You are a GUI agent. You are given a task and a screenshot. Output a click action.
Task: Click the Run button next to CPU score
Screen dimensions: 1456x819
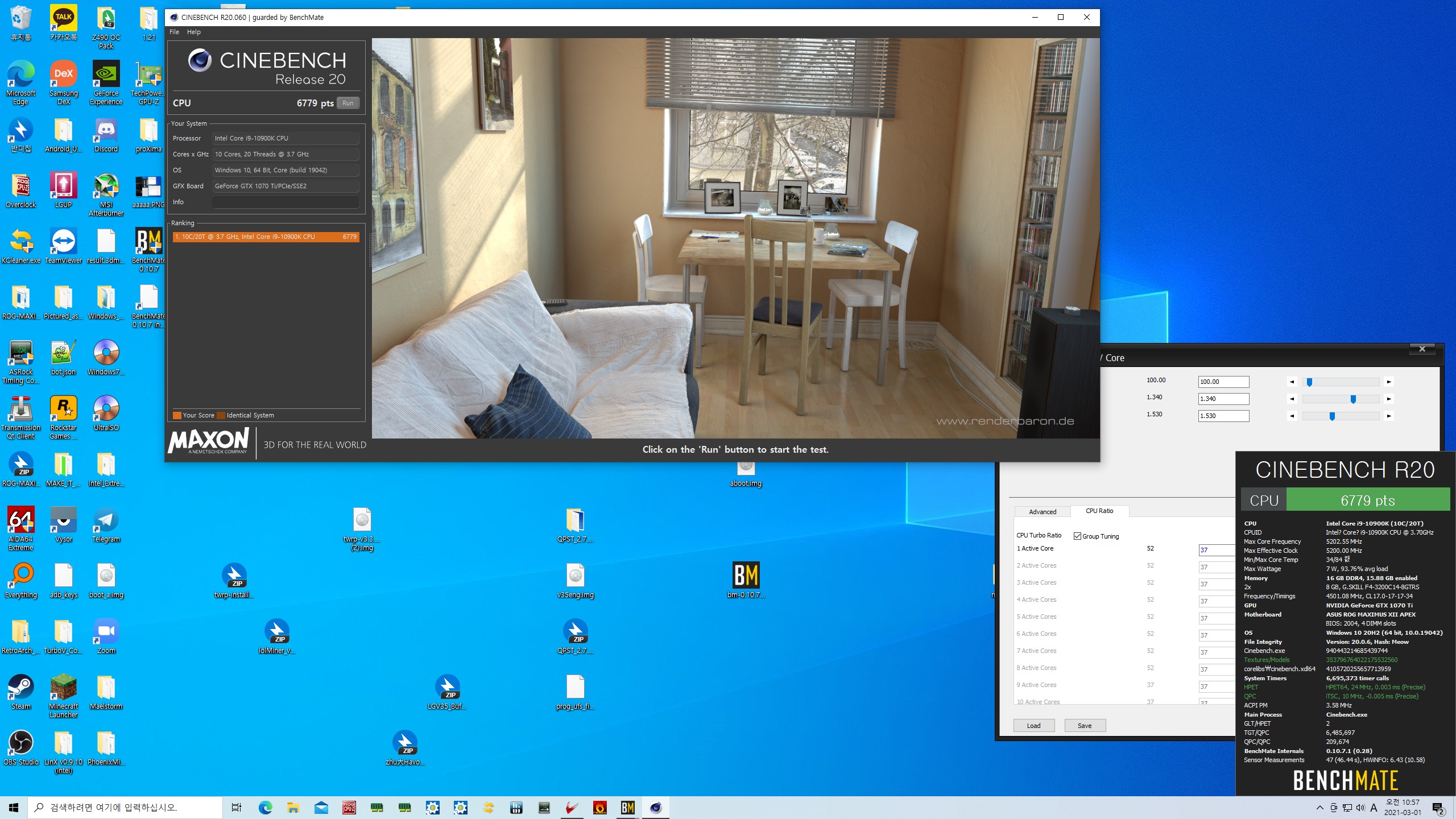[348, 103]
